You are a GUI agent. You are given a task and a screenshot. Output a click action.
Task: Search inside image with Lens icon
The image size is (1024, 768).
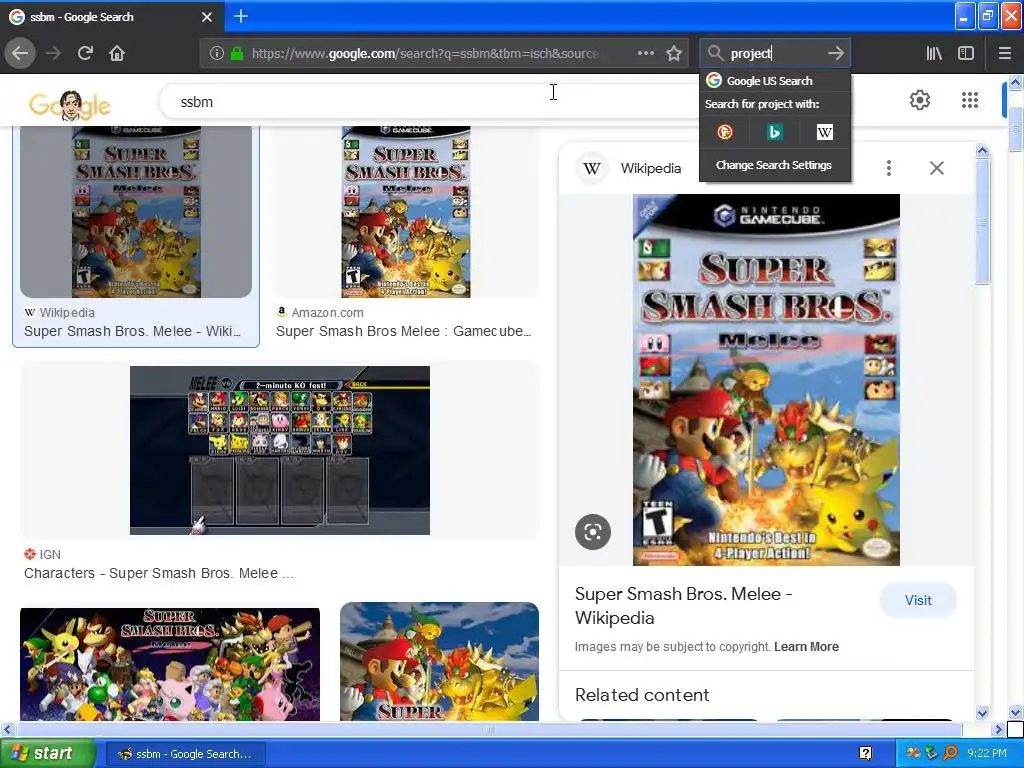[x=593, y=532]
